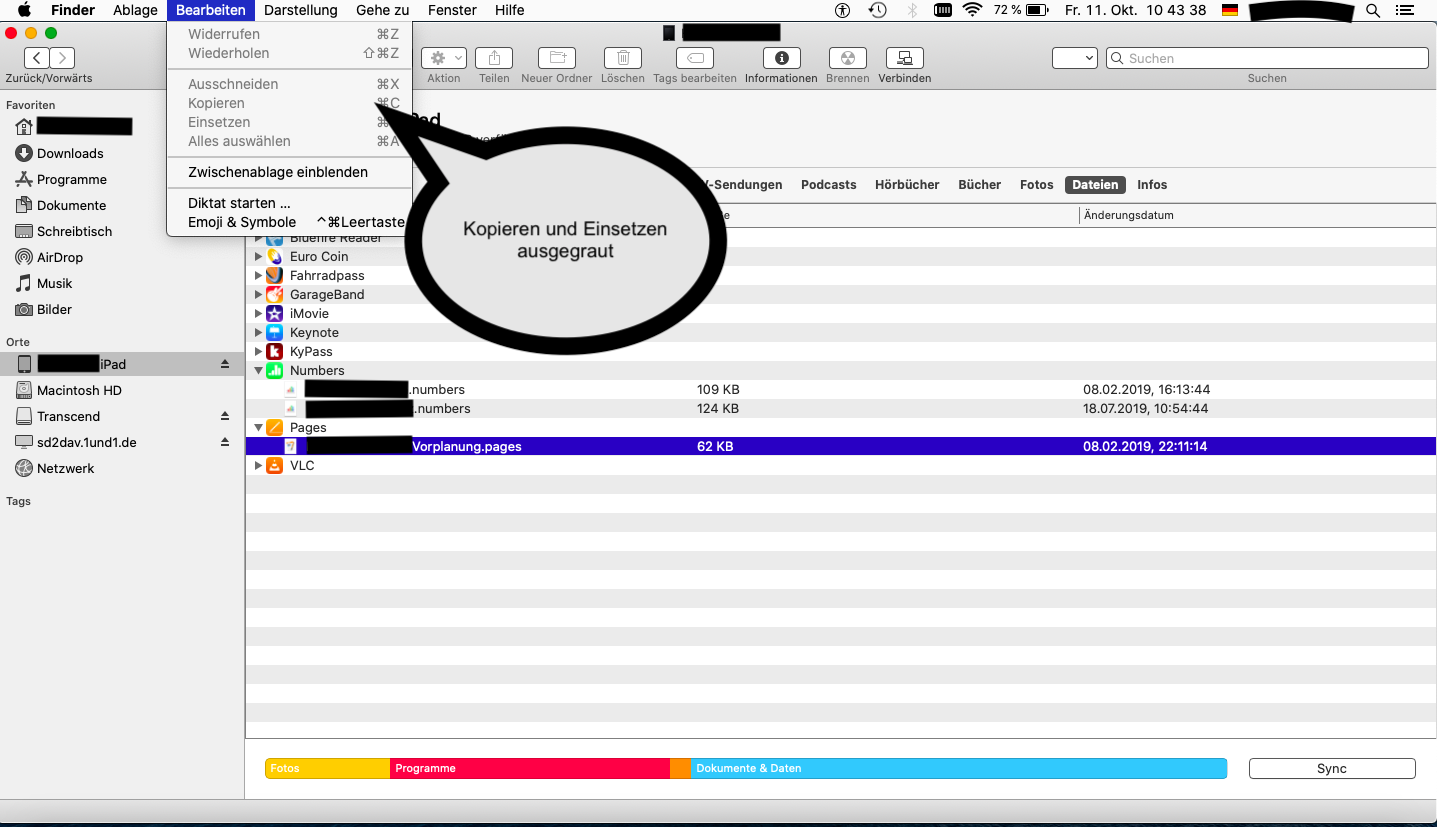Click the Keynote app icon in the file list

pos(274,332)
